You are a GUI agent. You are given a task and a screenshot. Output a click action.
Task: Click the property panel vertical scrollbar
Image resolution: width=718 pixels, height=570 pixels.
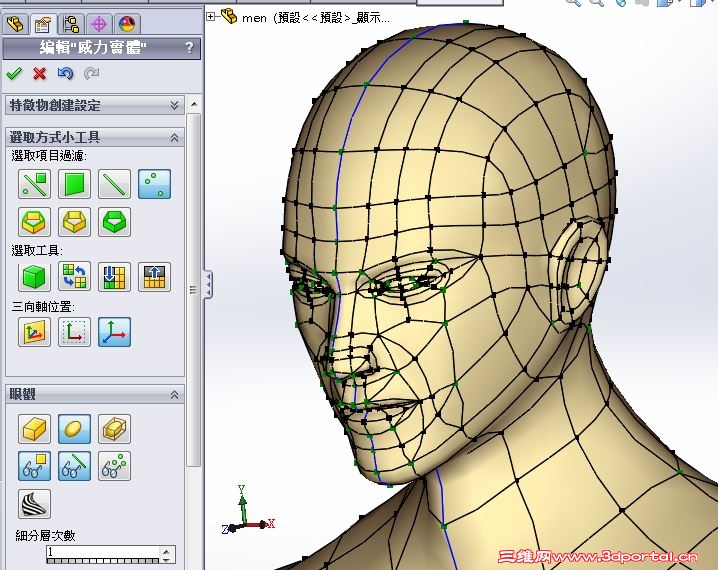tap(194, 290)
